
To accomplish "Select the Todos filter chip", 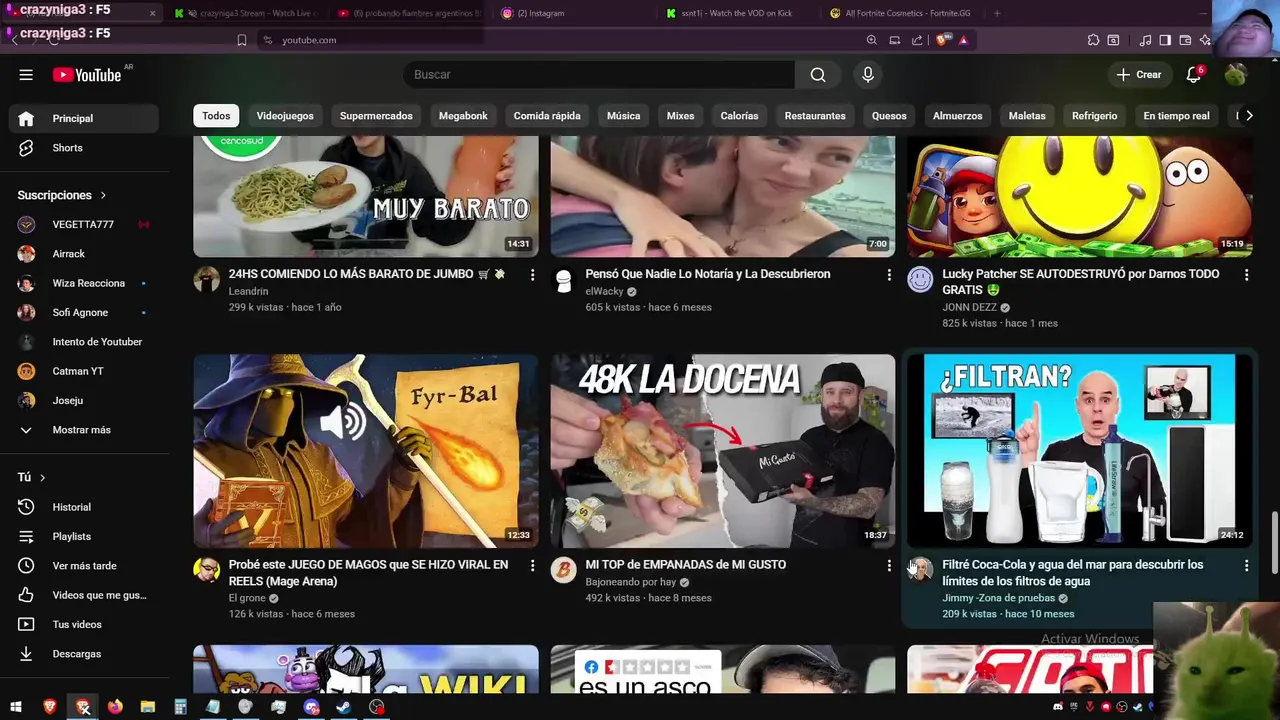I will point(216,116).
